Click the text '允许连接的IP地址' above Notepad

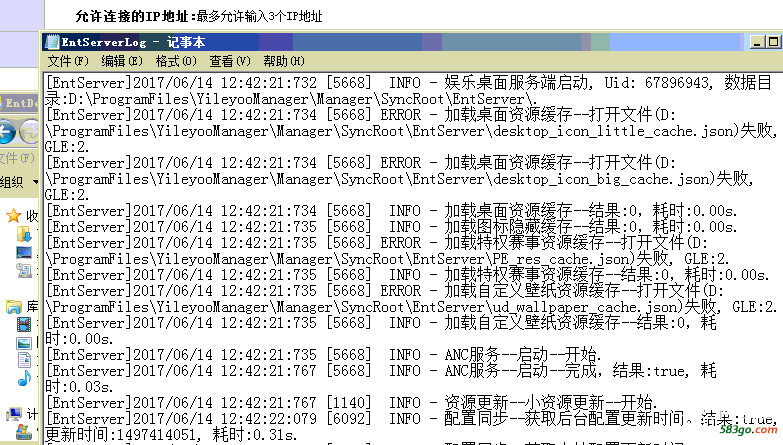[x=132, y=16]
